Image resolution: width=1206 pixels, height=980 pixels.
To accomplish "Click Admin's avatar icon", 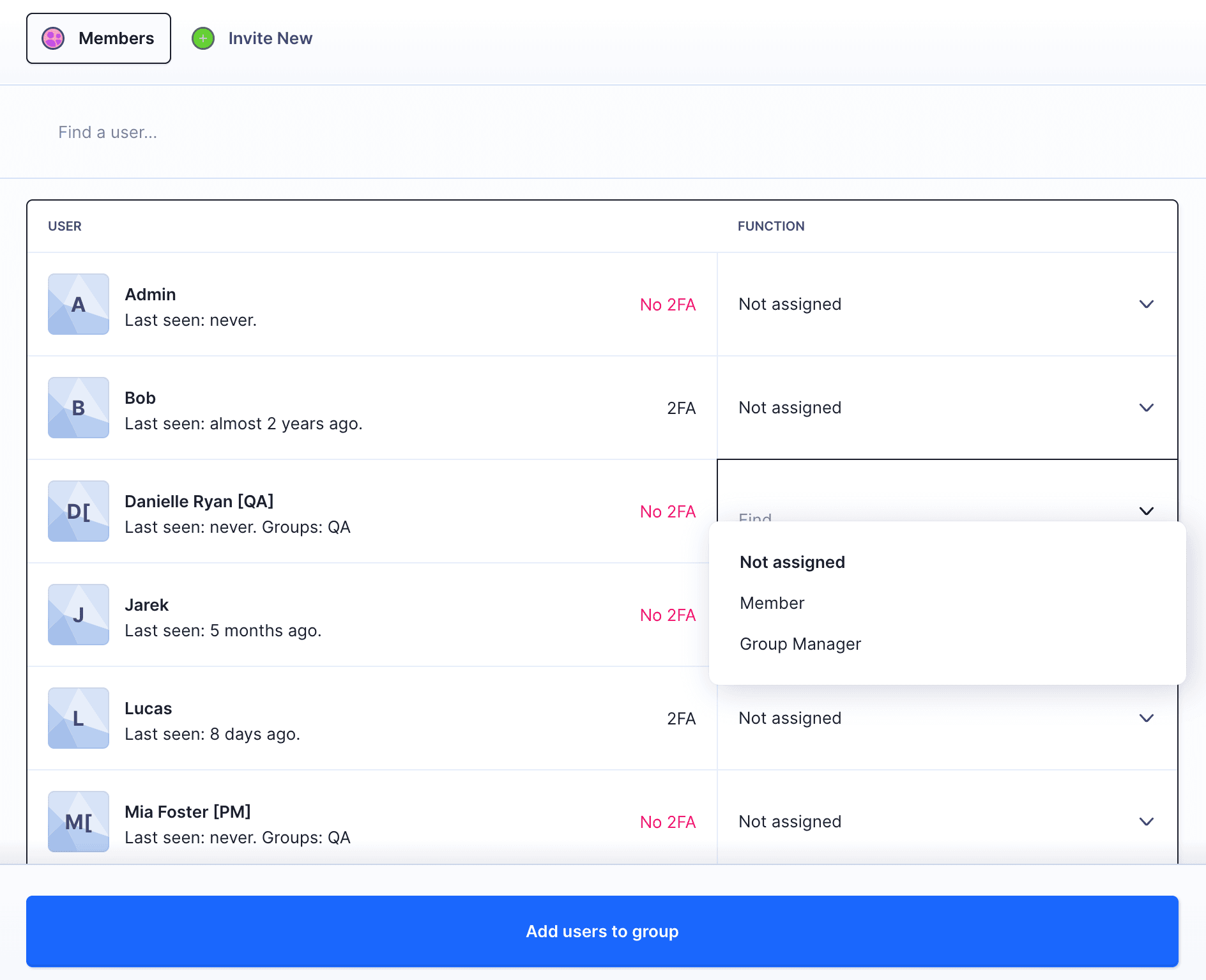I will tap(79, 304).
